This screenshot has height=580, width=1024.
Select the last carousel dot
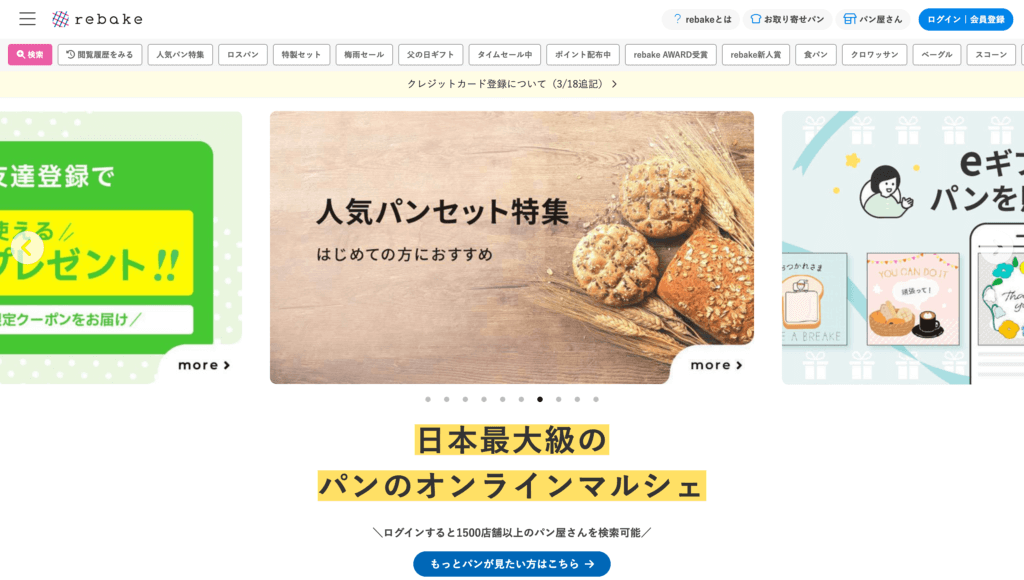point(596,399)
